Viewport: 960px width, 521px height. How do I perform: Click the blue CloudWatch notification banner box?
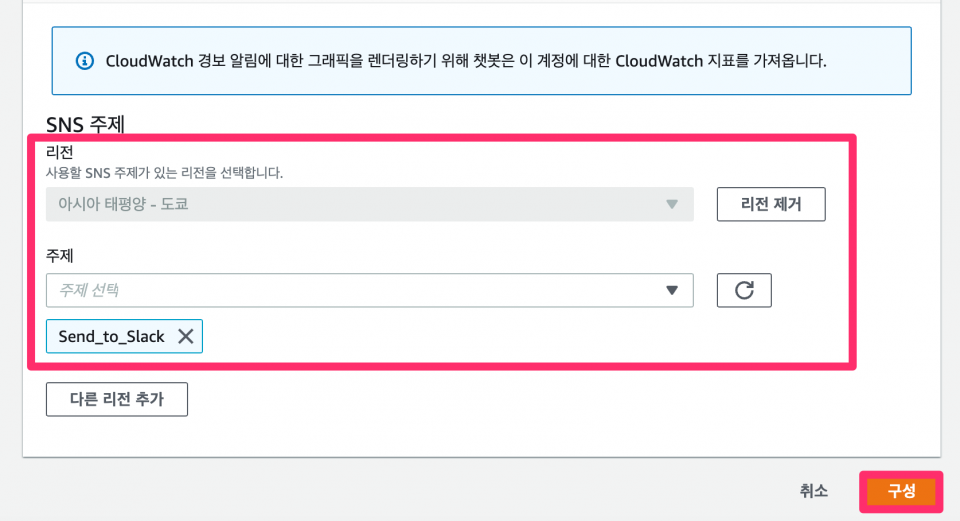(x=482, y=61)
